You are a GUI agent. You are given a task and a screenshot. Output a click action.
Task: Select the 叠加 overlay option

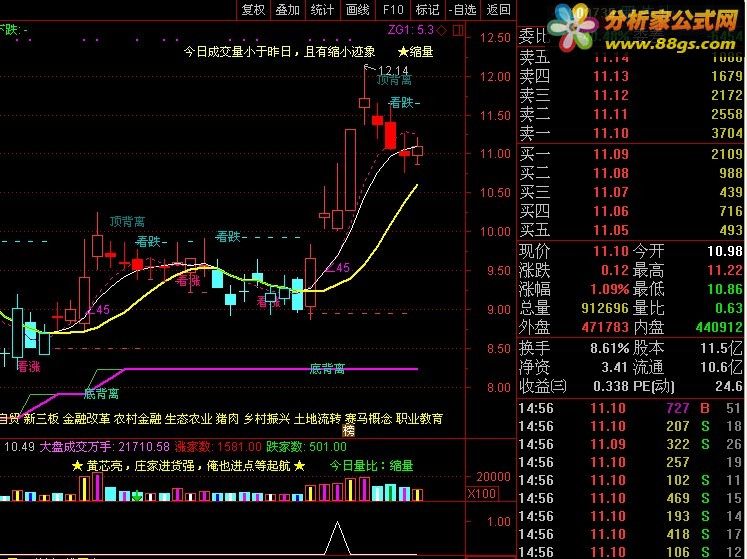[288, 10]
